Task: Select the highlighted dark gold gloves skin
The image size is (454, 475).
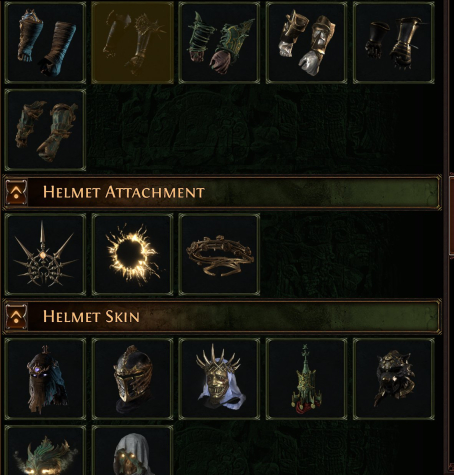Action: [x=132, y=42]
